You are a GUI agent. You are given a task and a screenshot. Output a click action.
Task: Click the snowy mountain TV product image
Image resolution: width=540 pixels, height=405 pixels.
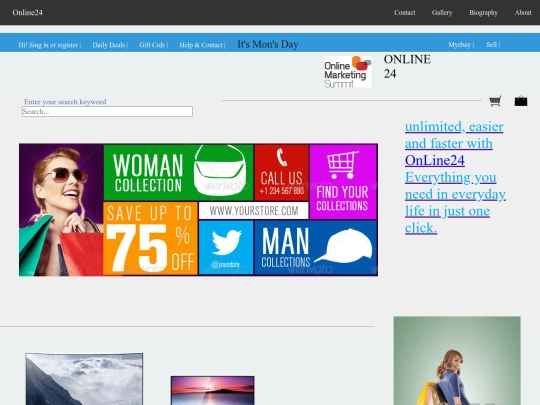tap(84, 379)
